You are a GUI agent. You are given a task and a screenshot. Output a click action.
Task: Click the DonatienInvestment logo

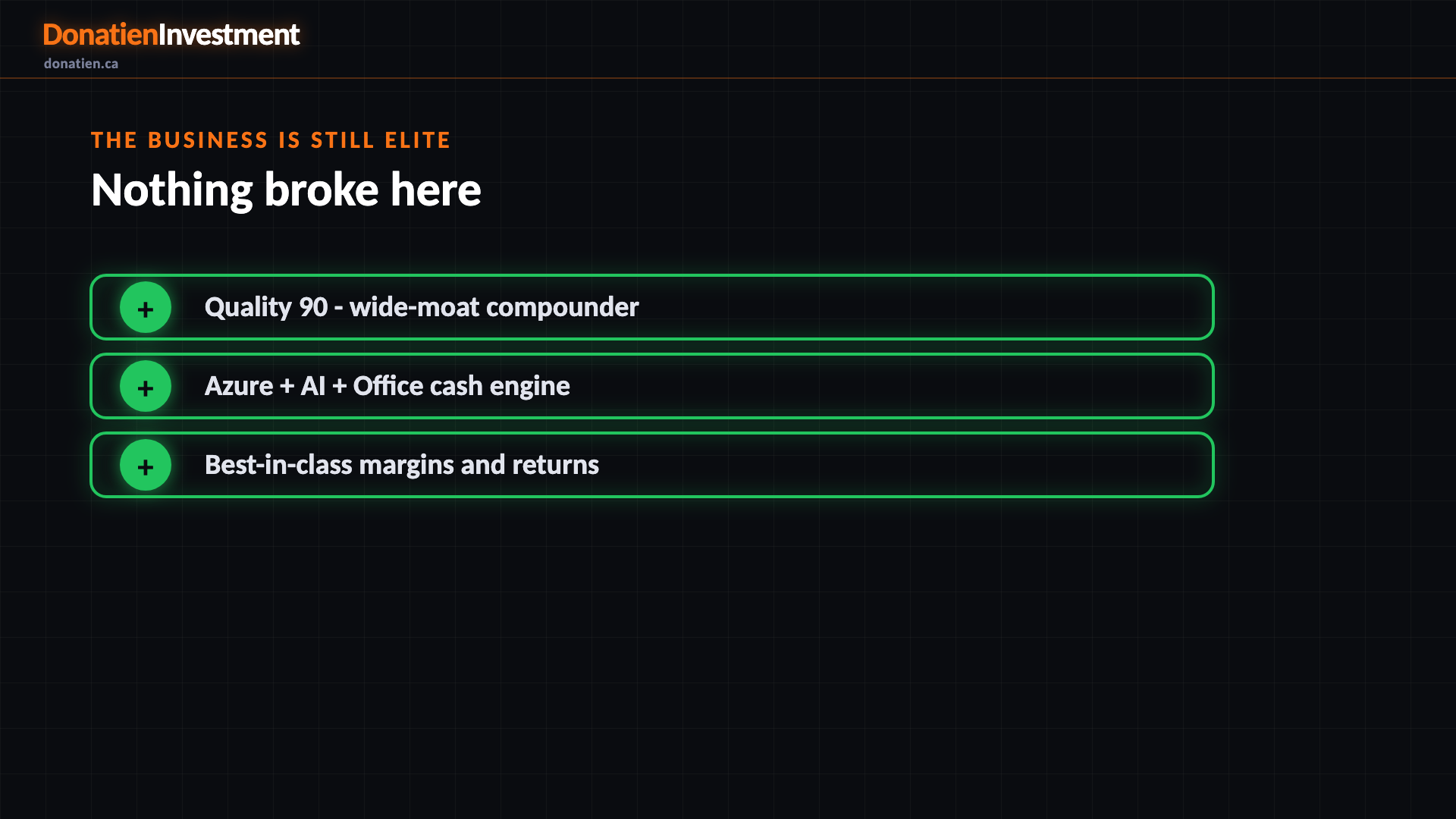click(x=171, y=35)
